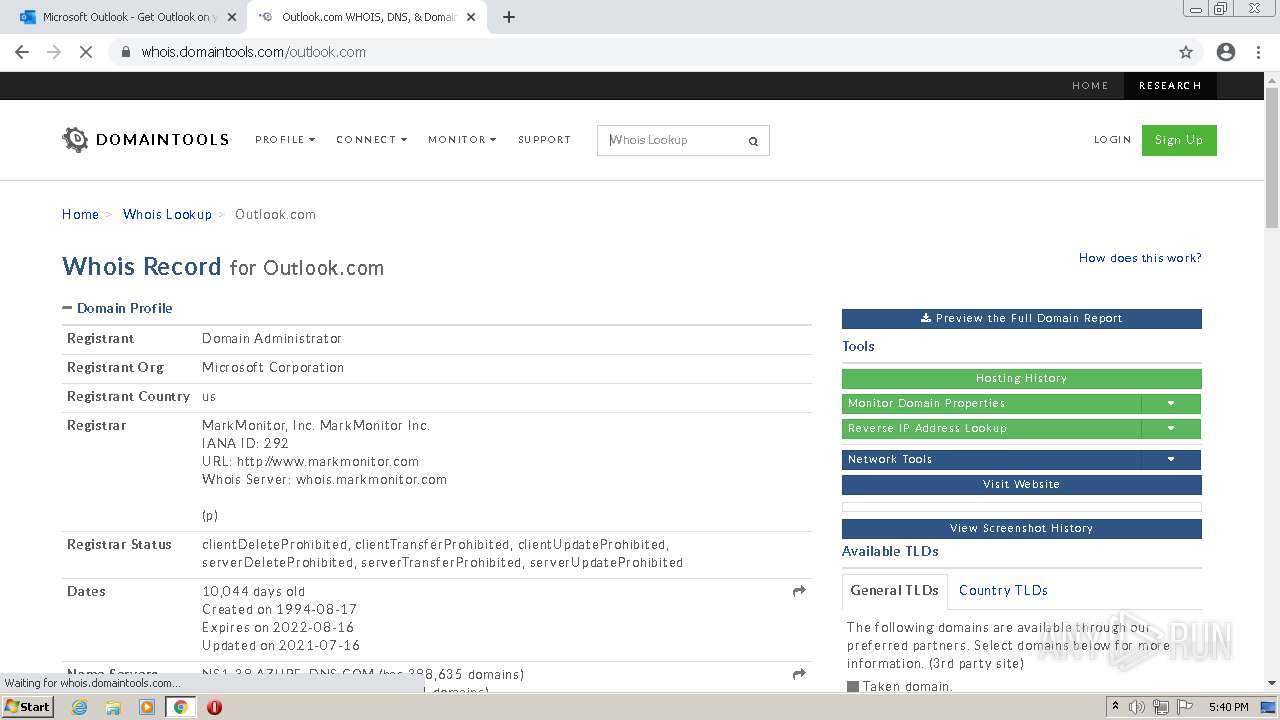The height and width of the screenshot is (720, 1280).
Task: Go to Home breadcrumb link
Action: [x=80, y=214]
